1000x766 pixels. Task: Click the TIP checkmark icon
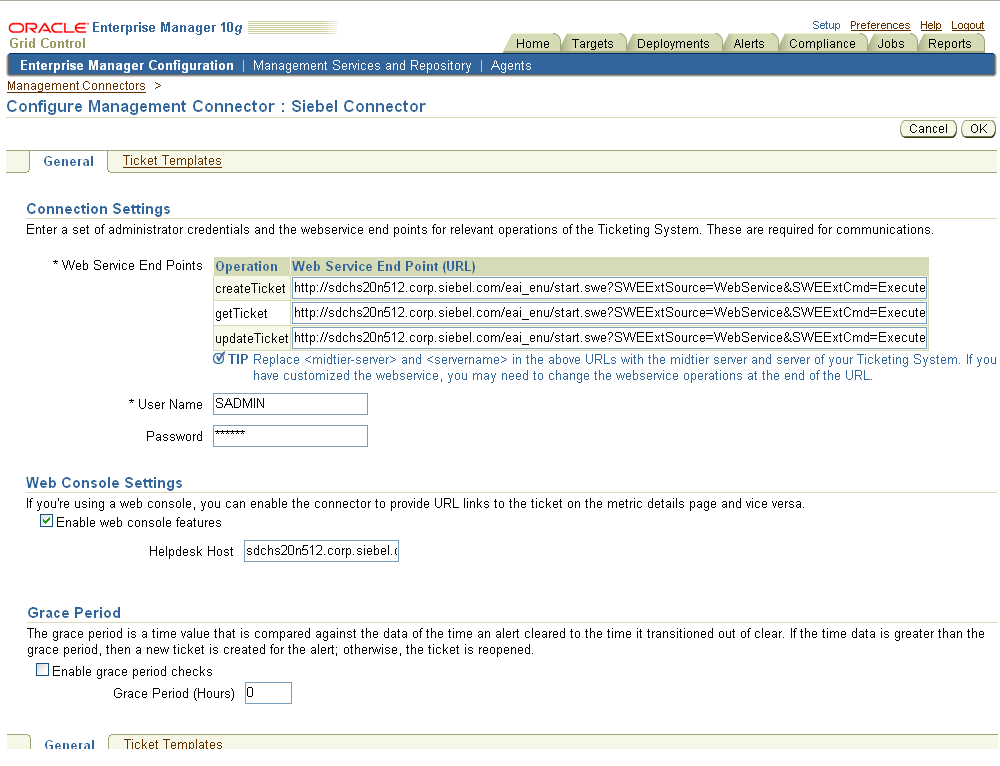pyautogui.click(x=219, y=358)
